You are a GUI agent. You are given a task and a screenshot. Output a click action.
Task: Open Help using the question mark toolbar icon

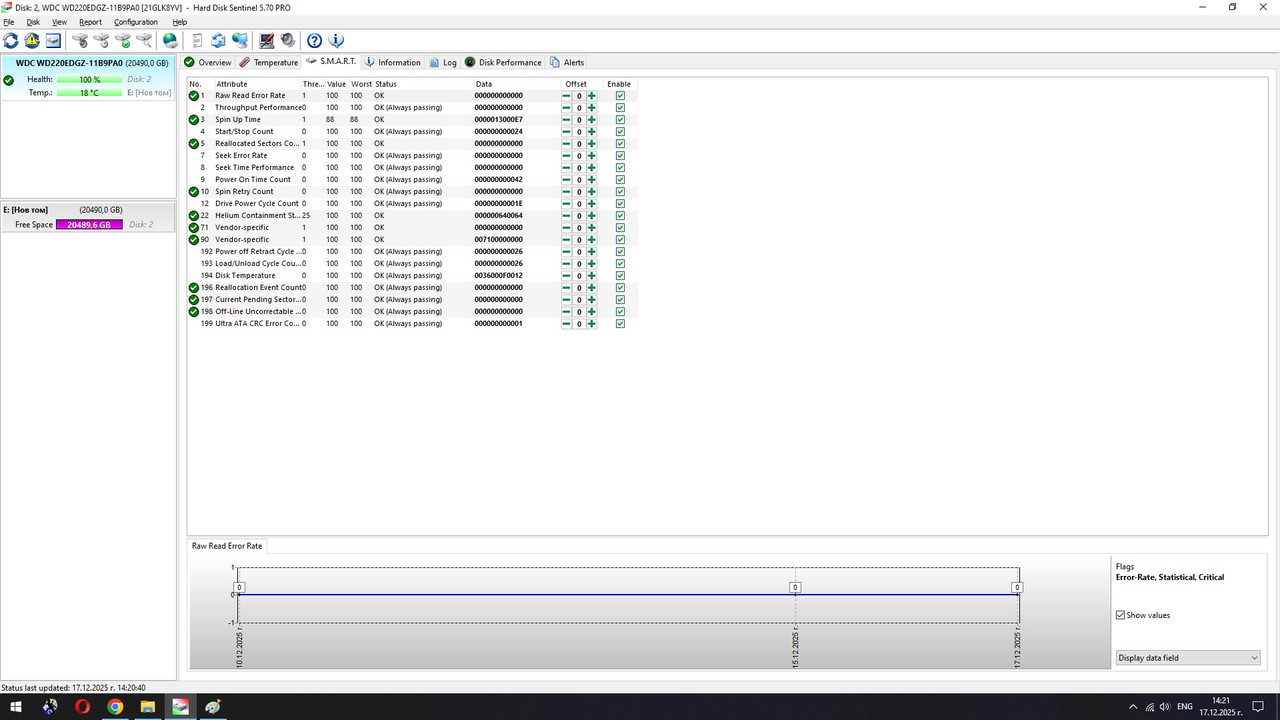(x=314, y=40)
